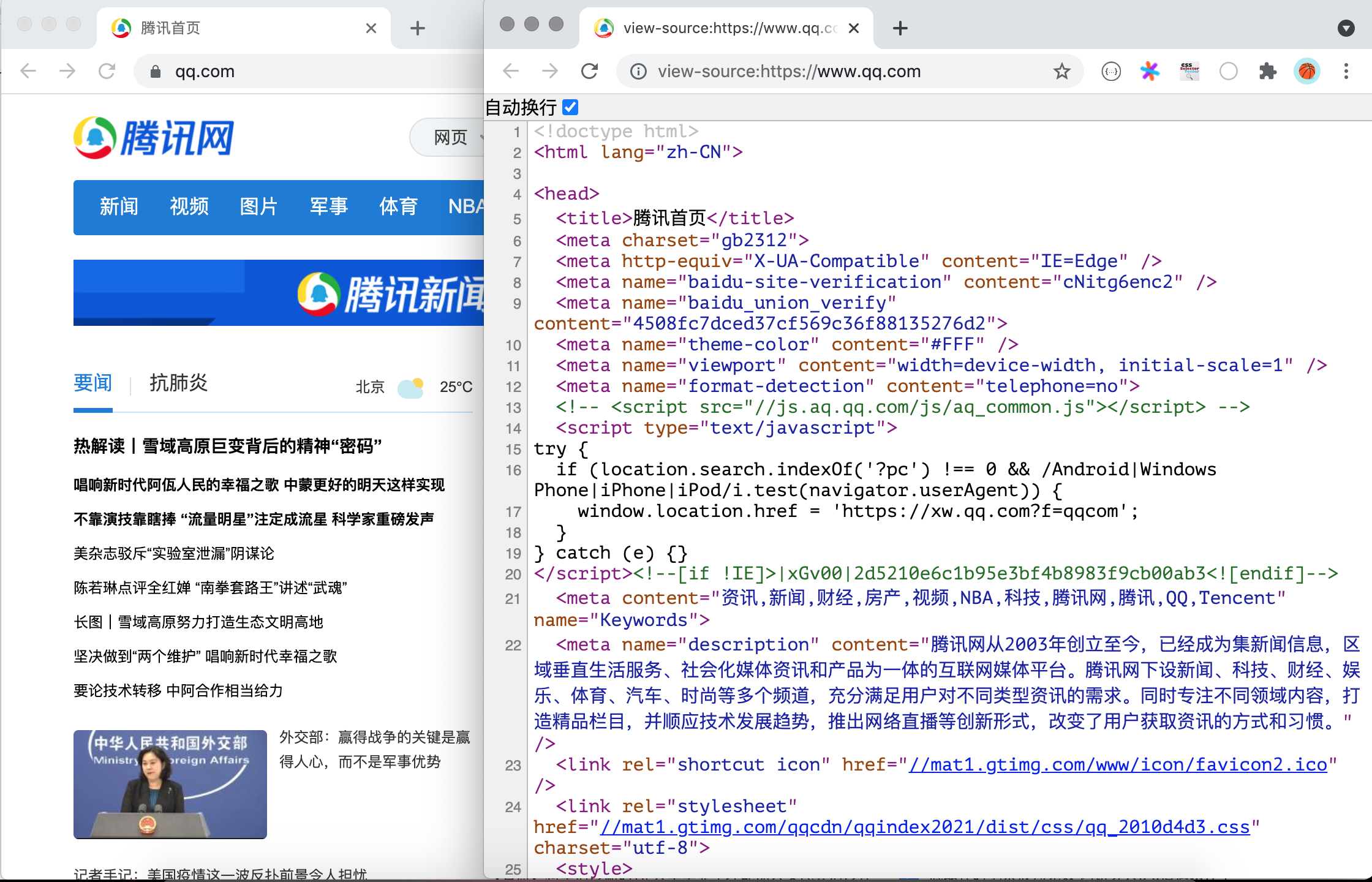Open the colorful pinwheel extension icon
This screenshot has height=882, width=1372.
coord(1150,72)
